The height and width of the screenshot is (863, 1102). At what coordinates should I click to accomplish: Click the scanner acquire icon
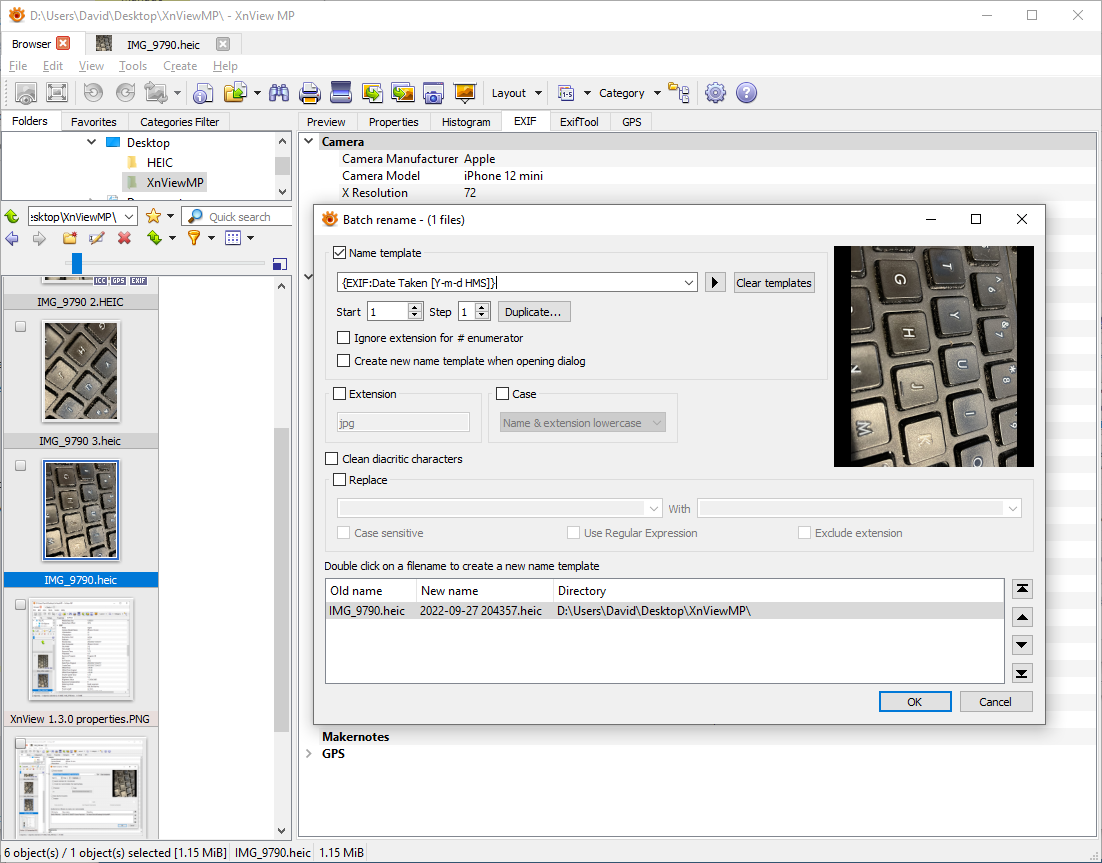tap(341, 93)
